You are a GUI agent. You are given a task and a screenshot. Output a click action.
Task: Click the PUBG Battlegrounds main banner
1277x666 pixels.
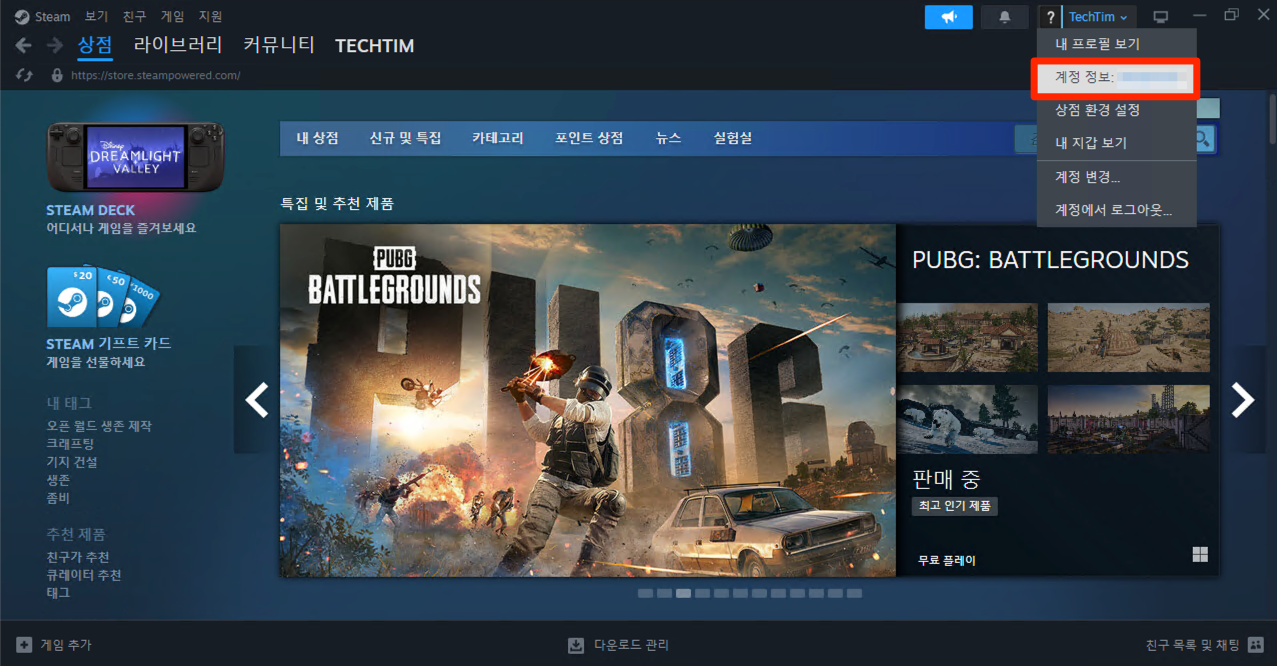point(588,400)
